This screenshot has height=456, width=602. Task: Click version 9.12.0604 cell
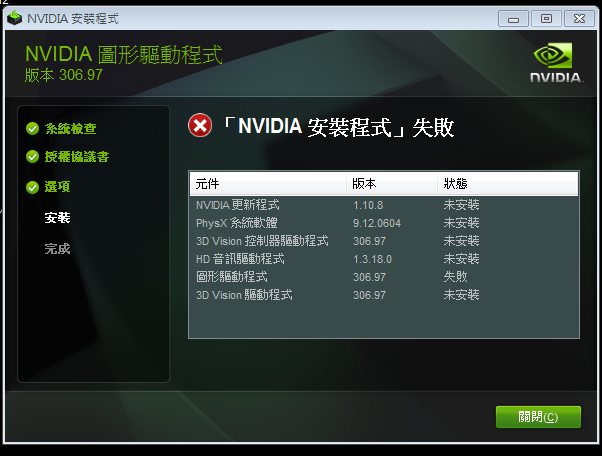click(x=377, y=223)
